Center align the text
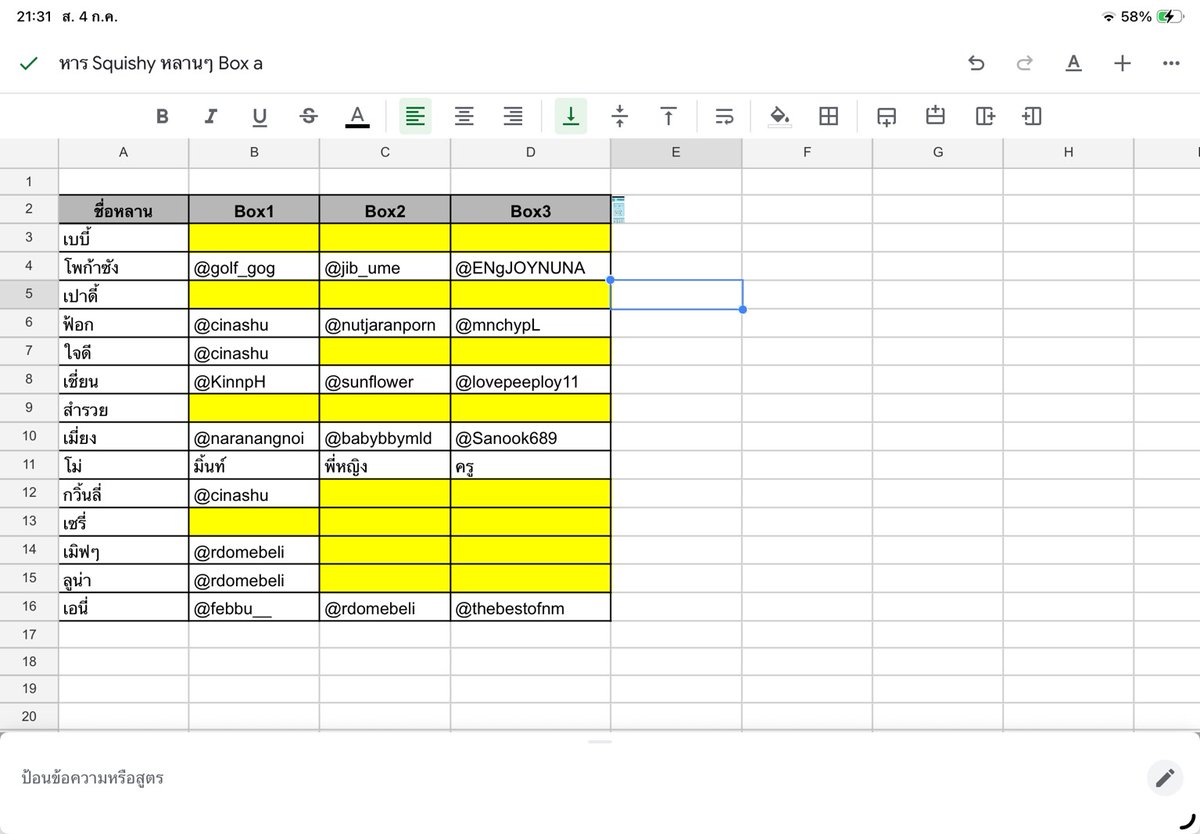The image size is (1200, 834). [464, 117]
